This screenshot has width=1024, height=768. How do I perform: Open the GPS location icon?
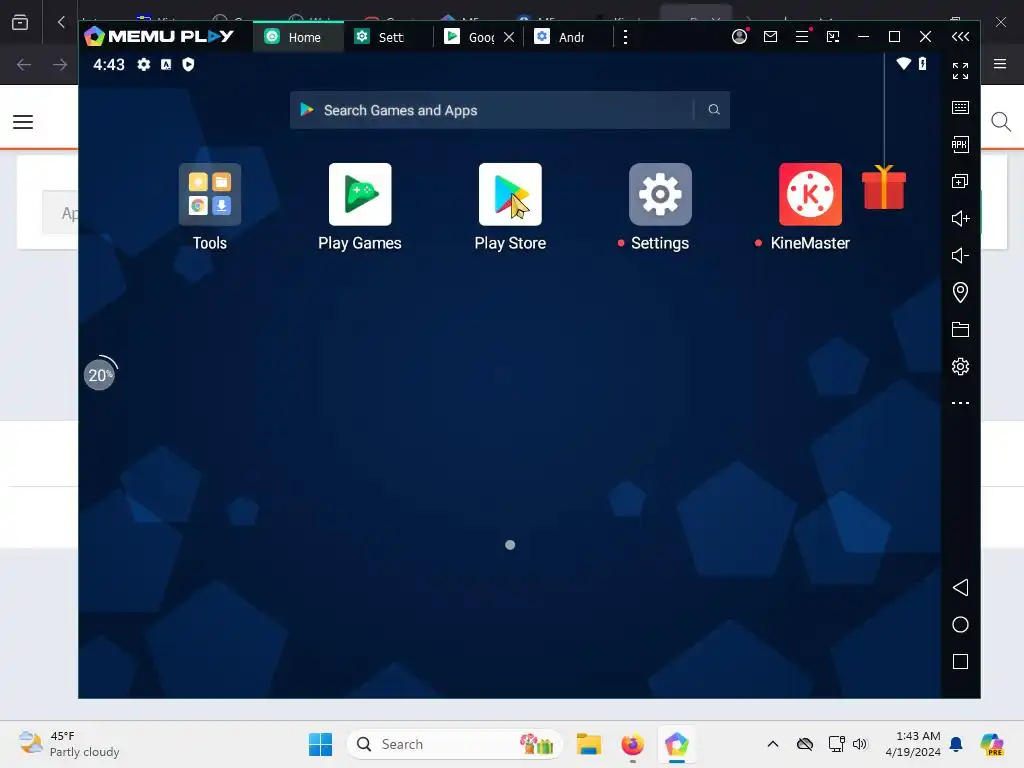960,292
